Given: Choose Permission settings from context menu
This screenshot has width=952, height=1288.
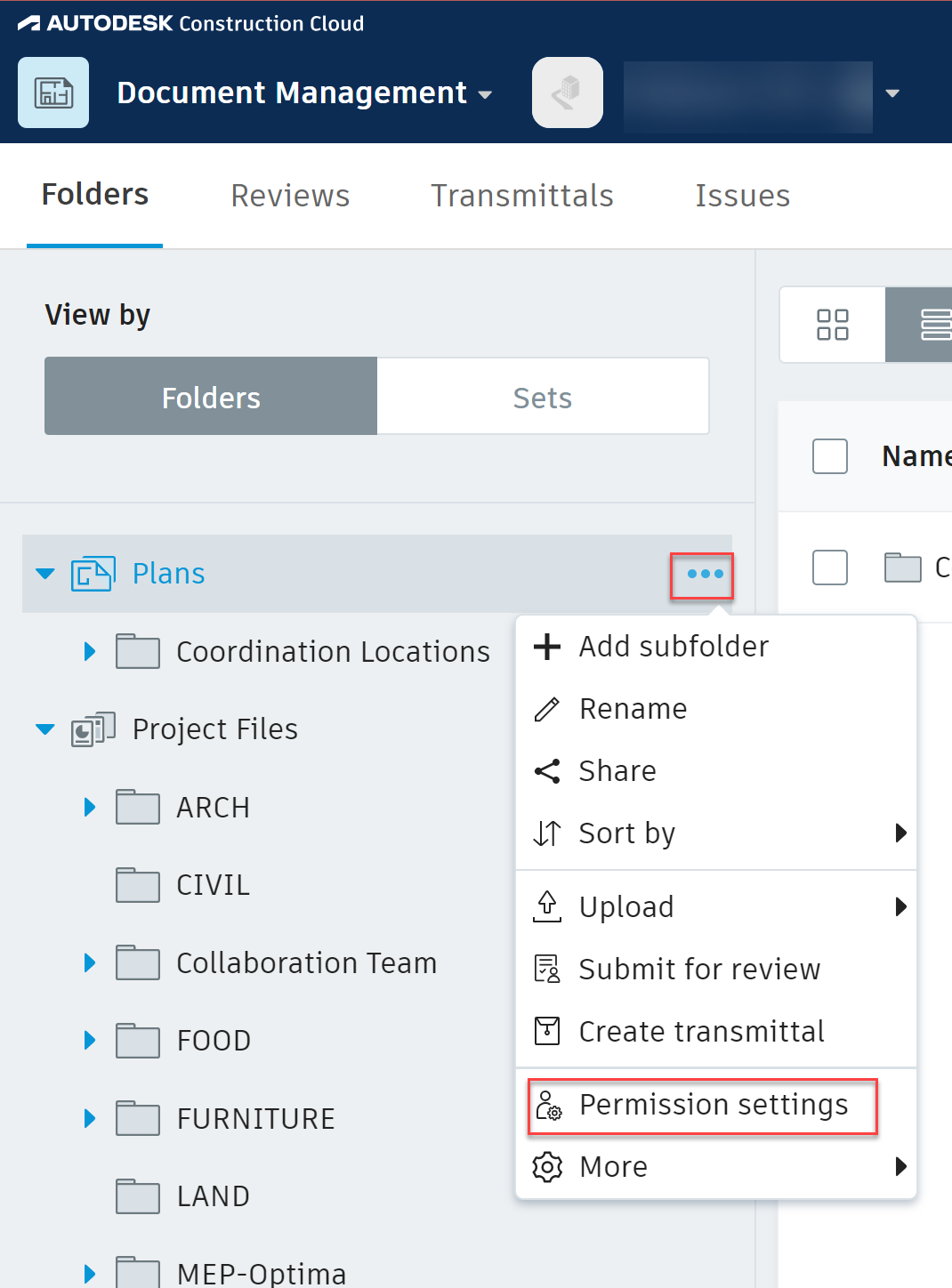Looking at the screenshot, I should (x=702, y=1106).
